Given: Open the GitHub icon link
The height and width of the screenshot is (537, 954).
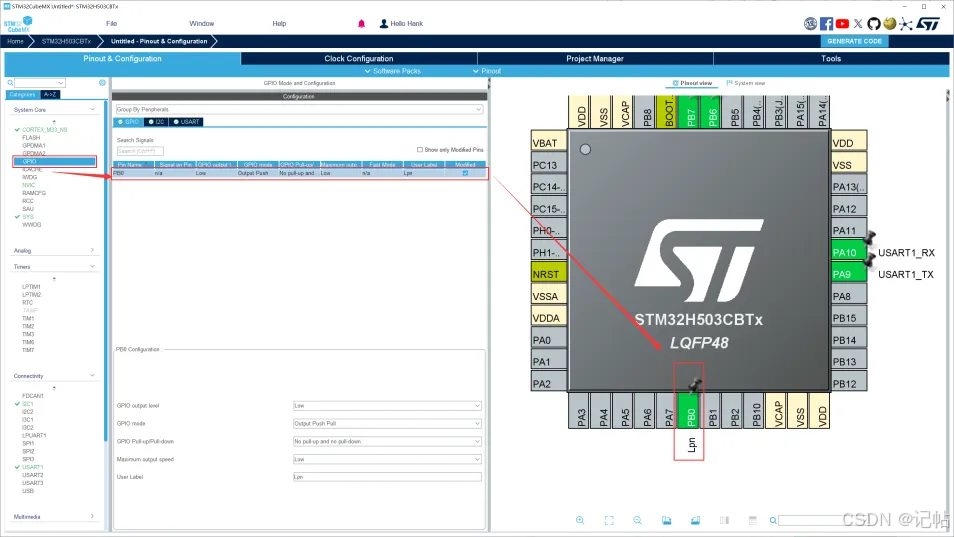Looking at the screenshot, I should (874, 23).
